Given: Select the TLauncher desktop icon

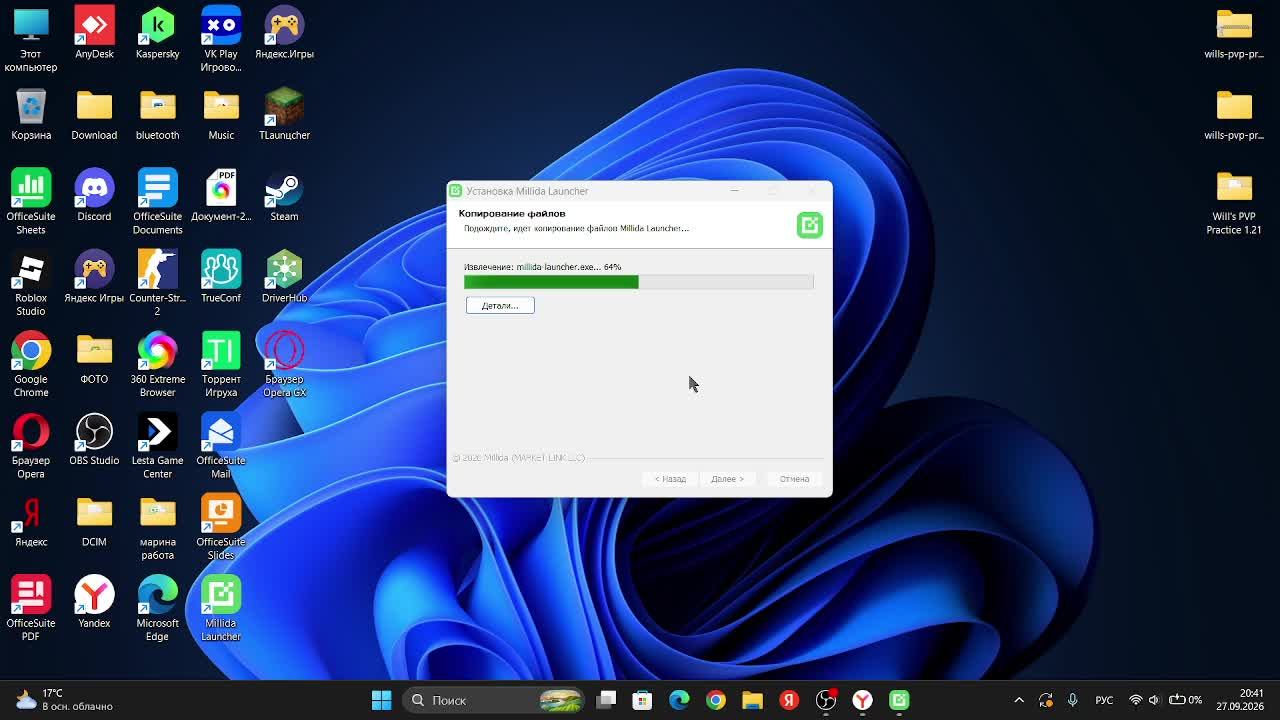Looking at the screenshot, I should [284, 115].
